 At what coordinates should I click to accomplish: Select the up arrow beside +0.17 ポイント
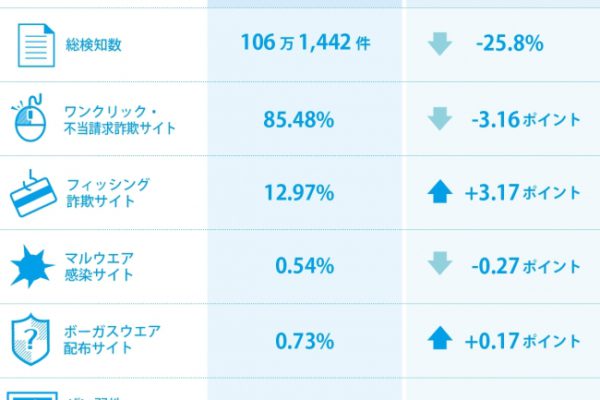[x=440, y=338]
